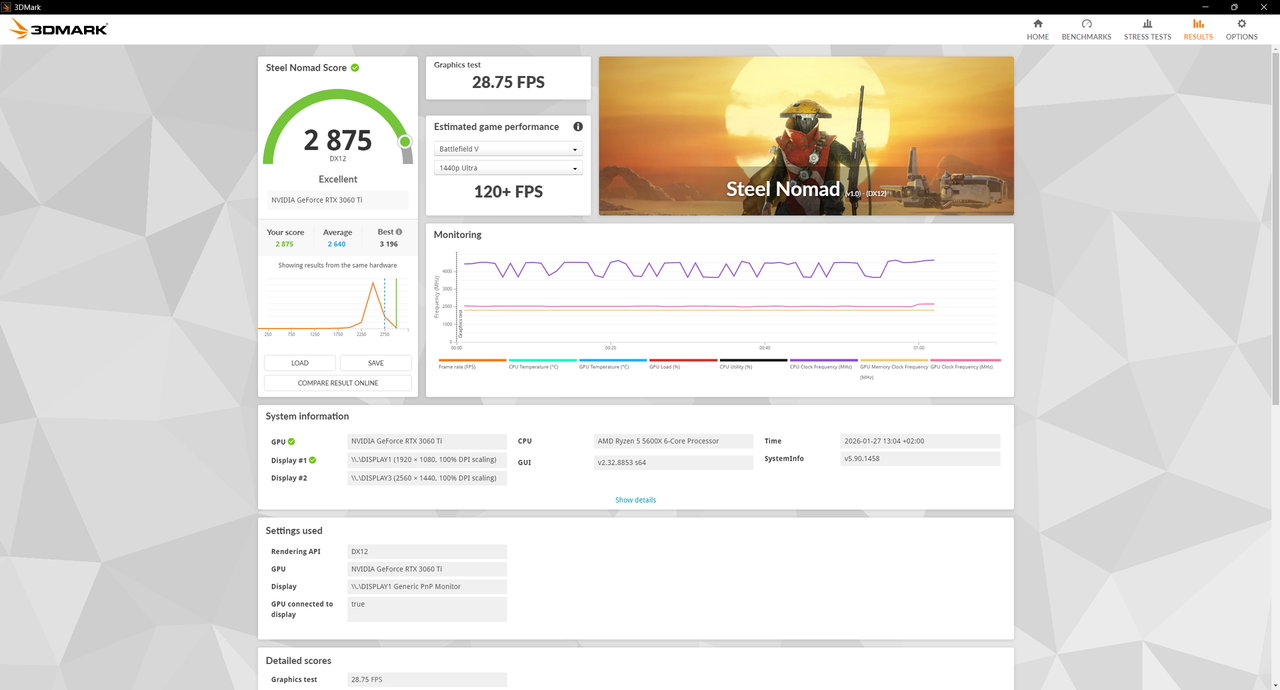
Task: Open the Stress Tests section
Action: click(x=1147, y=29)
